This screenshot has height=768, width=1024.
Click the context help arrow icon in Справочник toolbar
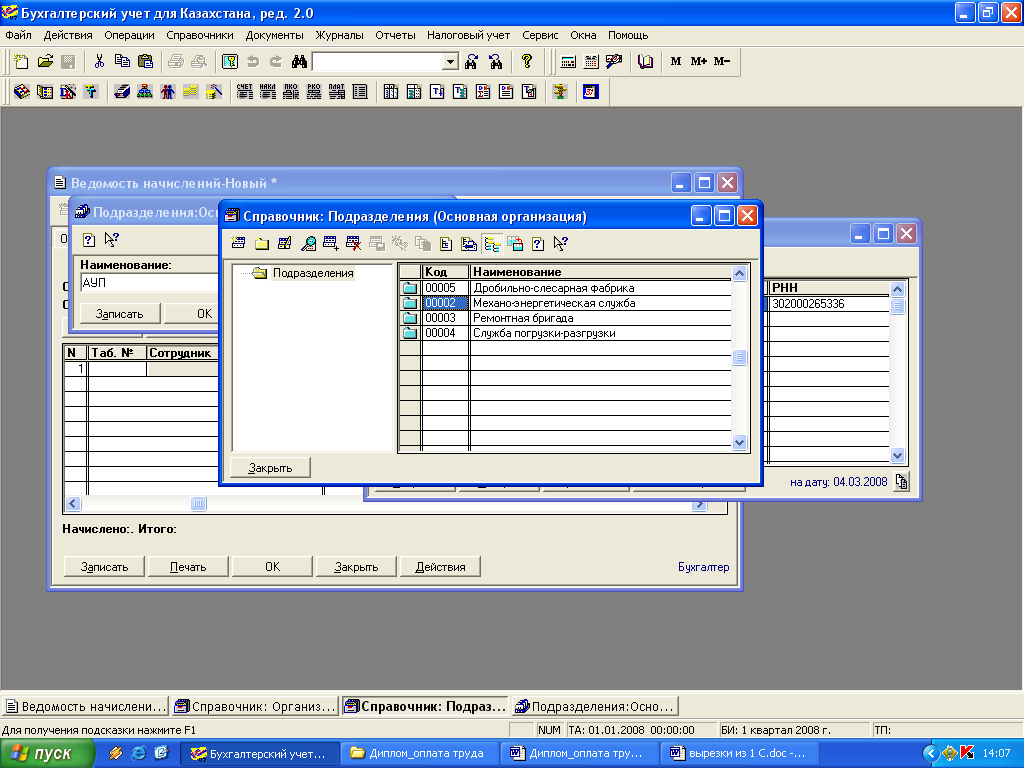(x=560, y=244)
